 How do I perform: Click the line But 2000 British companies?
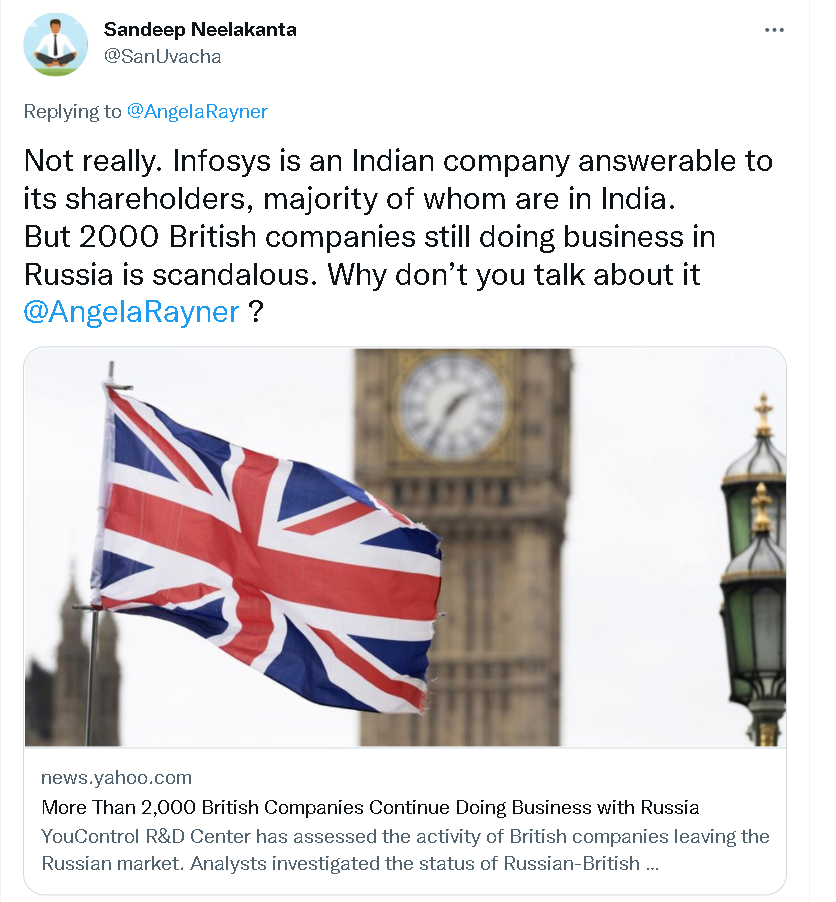pyautogui.click(x=369, y=239)
